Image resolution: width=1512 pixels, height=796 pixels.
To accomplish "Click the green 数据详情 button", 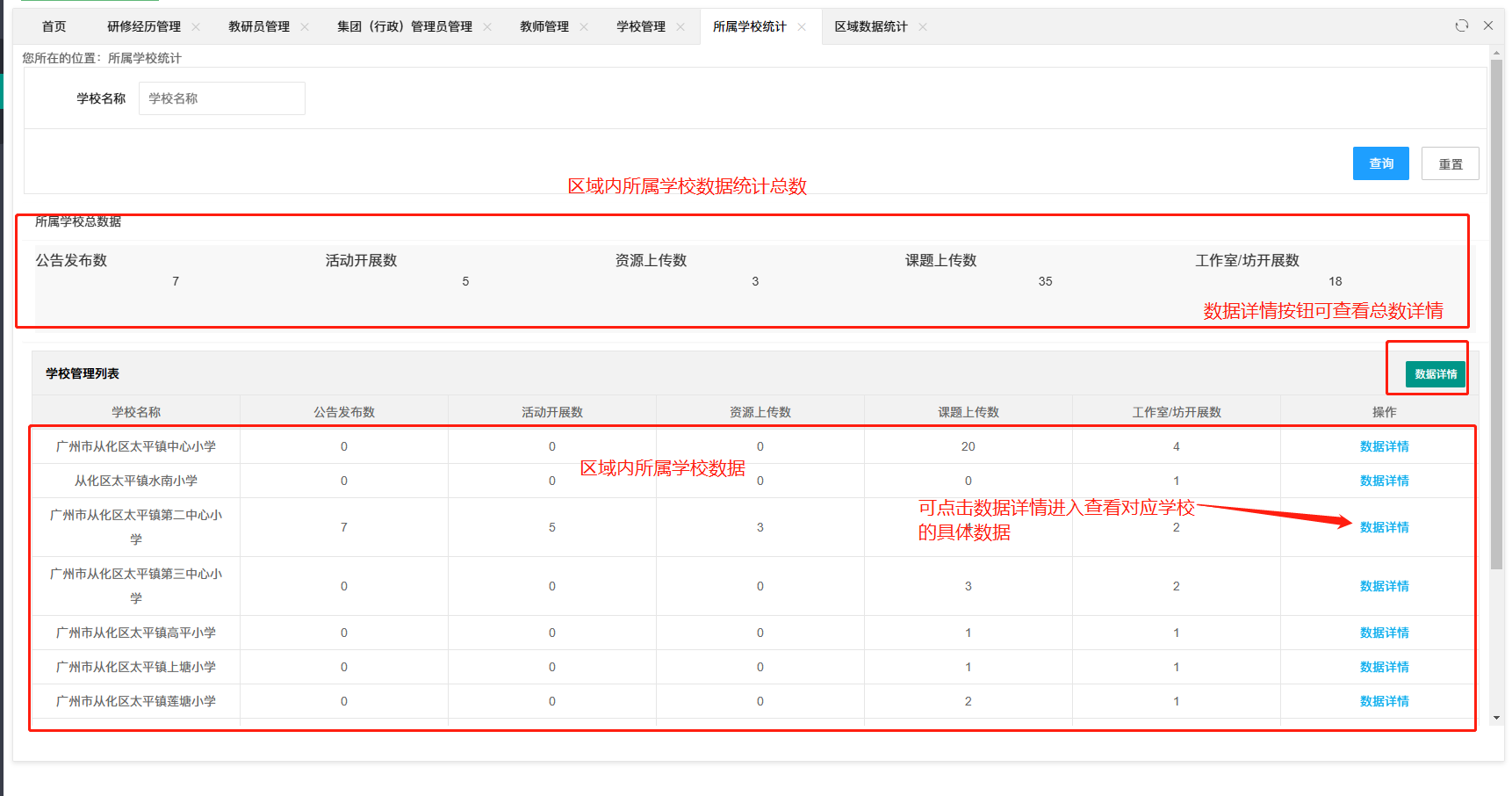I will pyautogui.click(x=1436, y=374).
